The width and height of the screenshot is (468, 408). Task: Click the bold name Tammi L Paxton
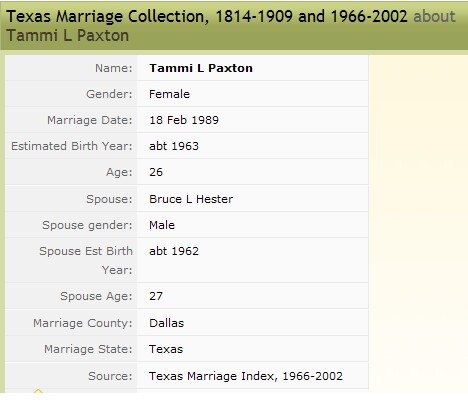pyautogui.click(x=201, y=68)
